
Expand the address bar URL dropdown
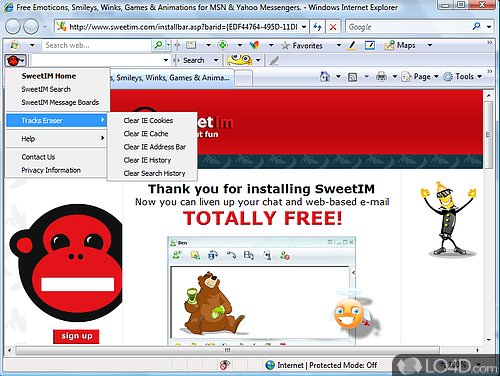click(x=304, y=27)
